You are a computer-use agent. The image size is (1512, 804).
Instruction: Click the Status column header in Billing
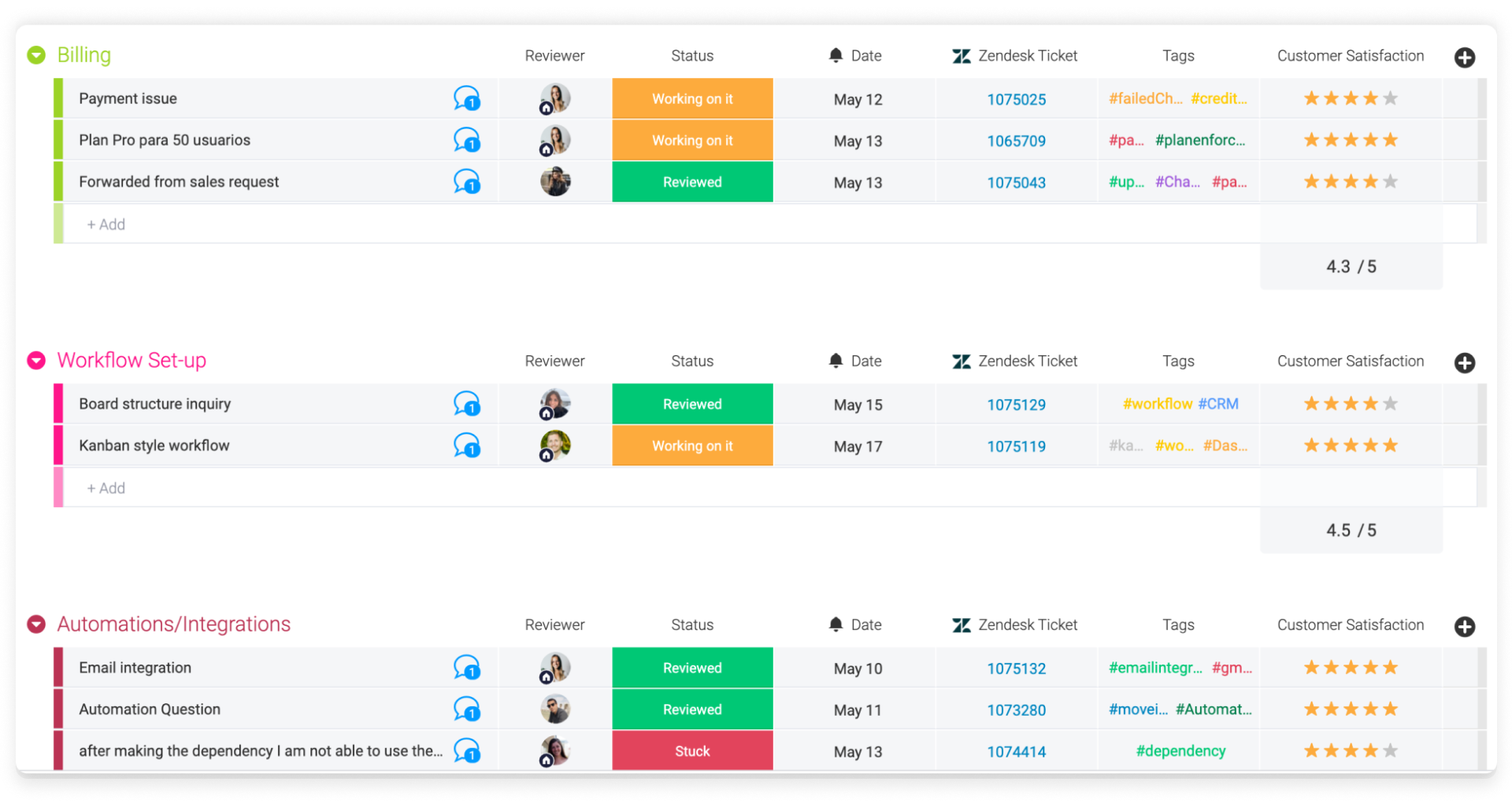pos(692,56)
